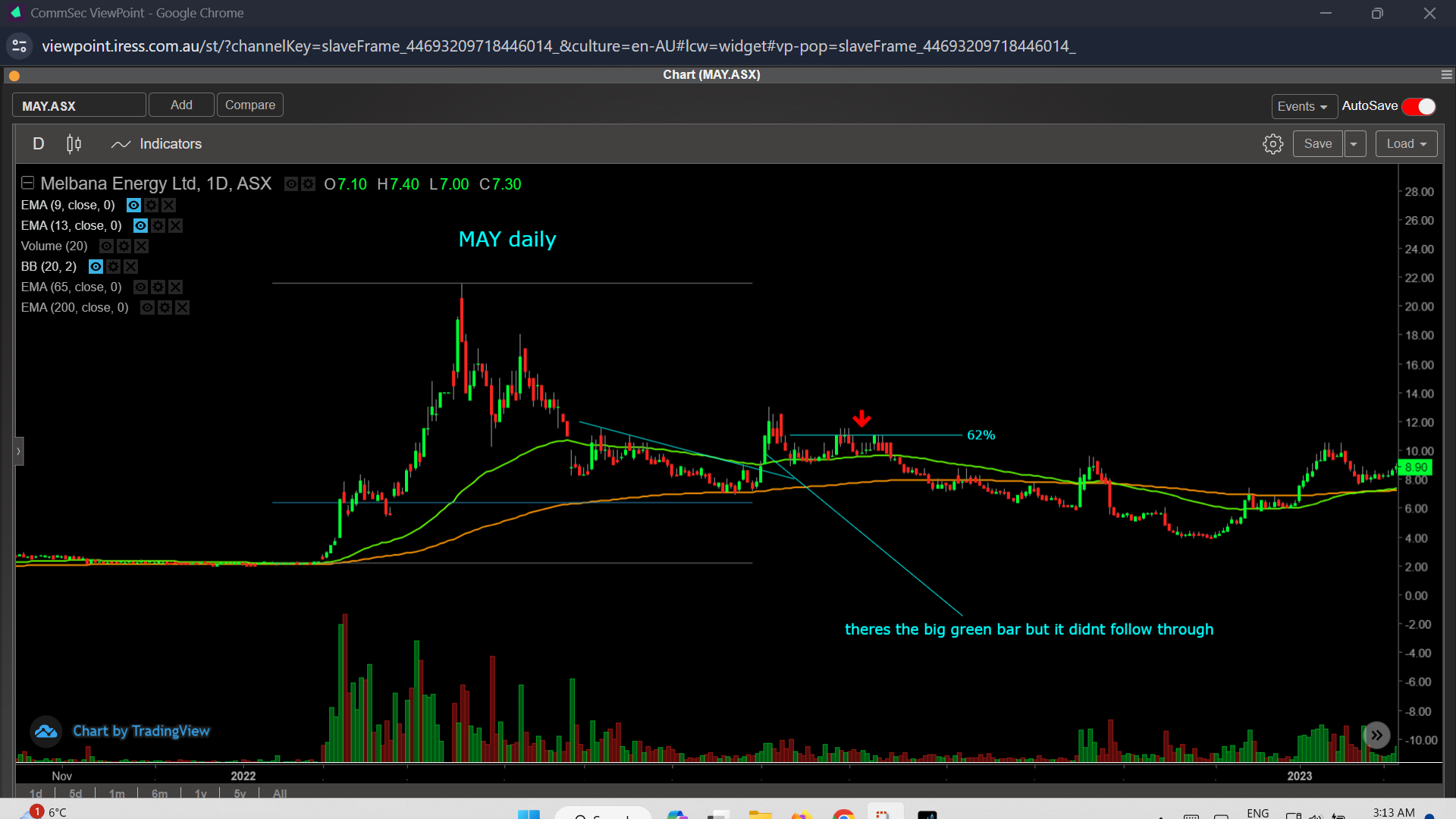Viewport: 1456px width, 819px height.
Task: Open settings for EMA (13, close, 0)
Action: 158,225
